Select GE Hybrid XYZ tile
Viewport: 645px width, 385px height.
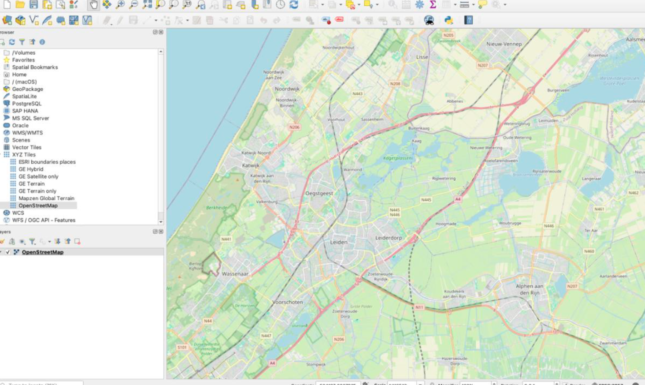(x=31, y=169)
